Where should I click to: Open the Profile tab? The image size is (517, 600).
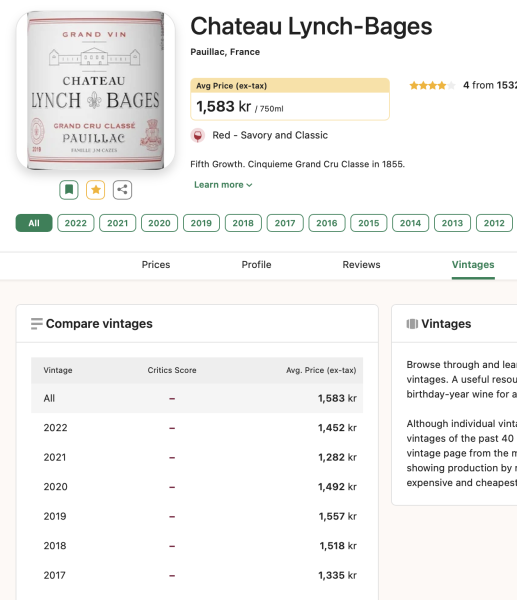[256, 265]
